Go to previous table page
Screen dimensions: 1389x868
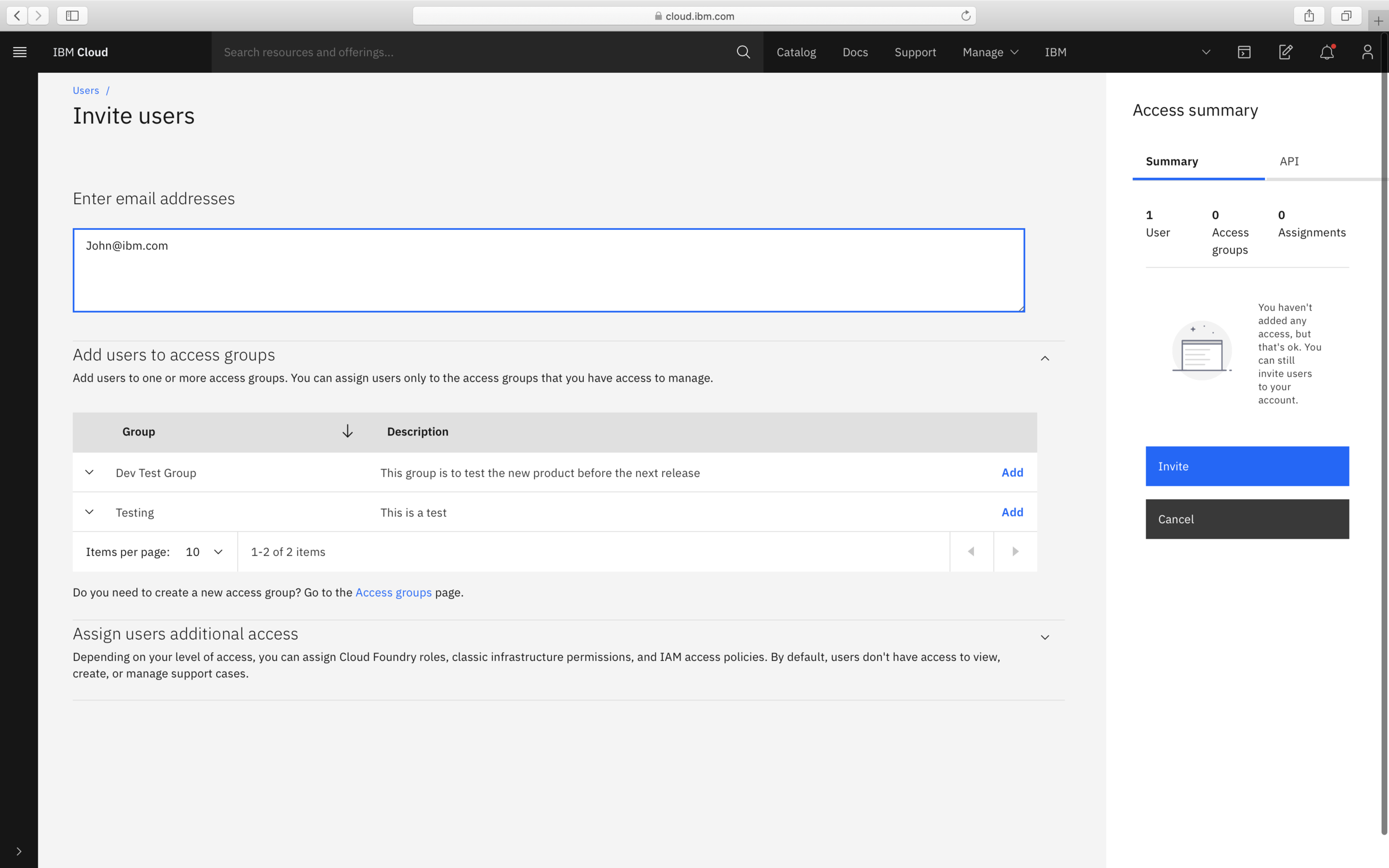[x=971, y=551]
